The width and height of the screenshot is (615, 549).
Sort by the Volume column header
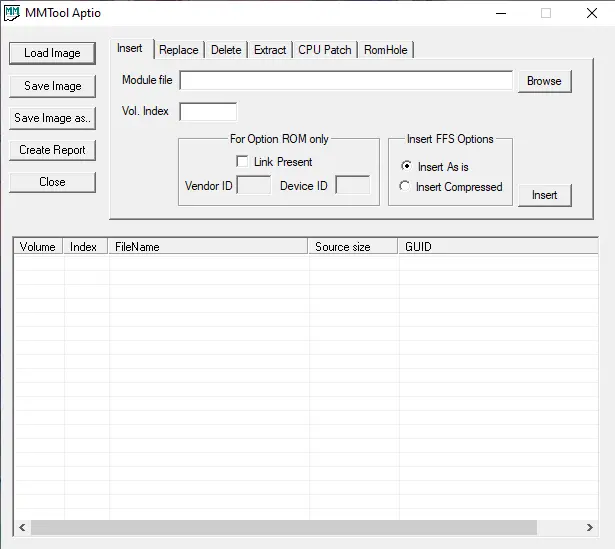38,247
